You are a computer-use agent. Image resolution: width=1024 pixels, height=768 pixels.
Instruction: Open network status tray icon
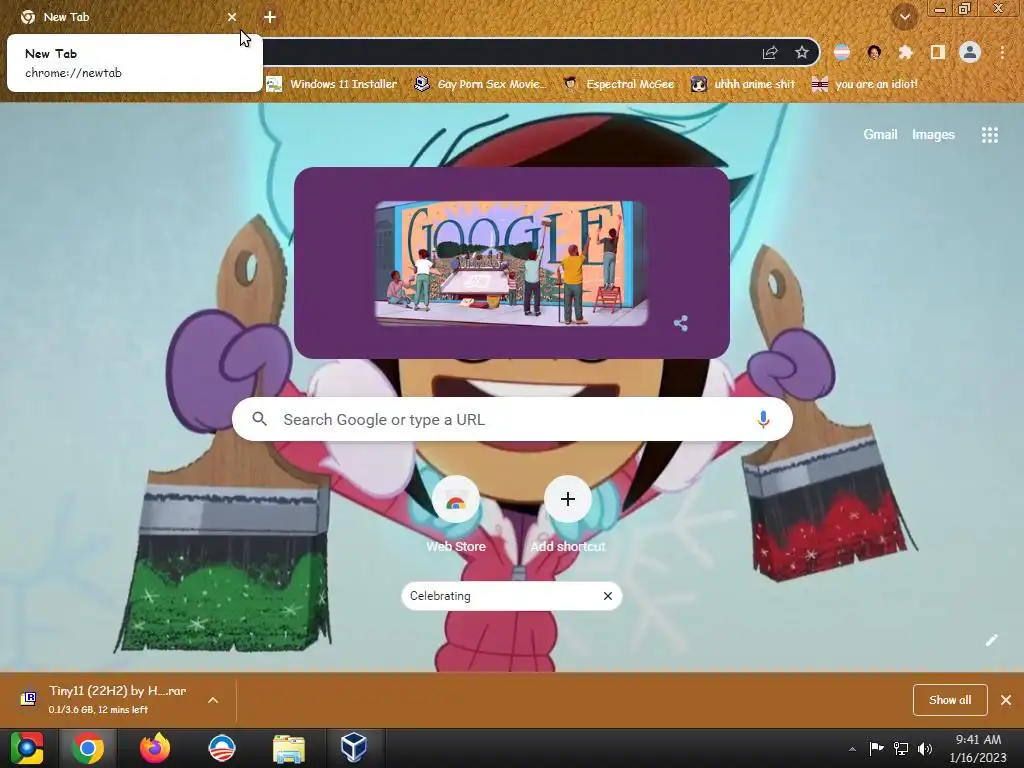click(901, 748)
